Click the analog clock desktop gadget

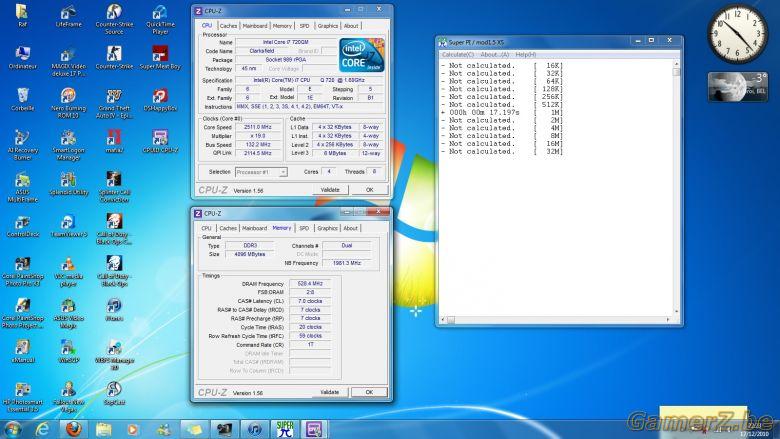[737, 34]
